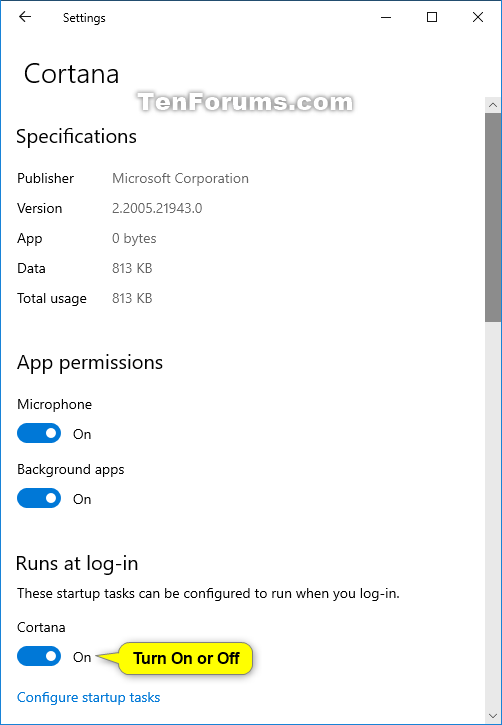Click the scrollbar up arrow

(493, 105)
